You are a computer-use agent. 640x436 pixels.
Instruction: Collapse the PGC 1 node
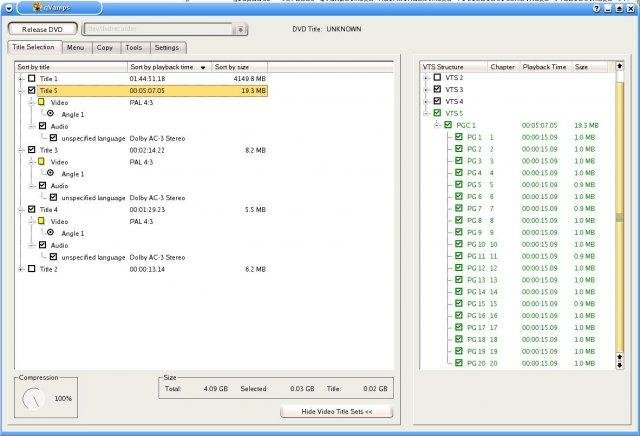[x=437, y=125]
